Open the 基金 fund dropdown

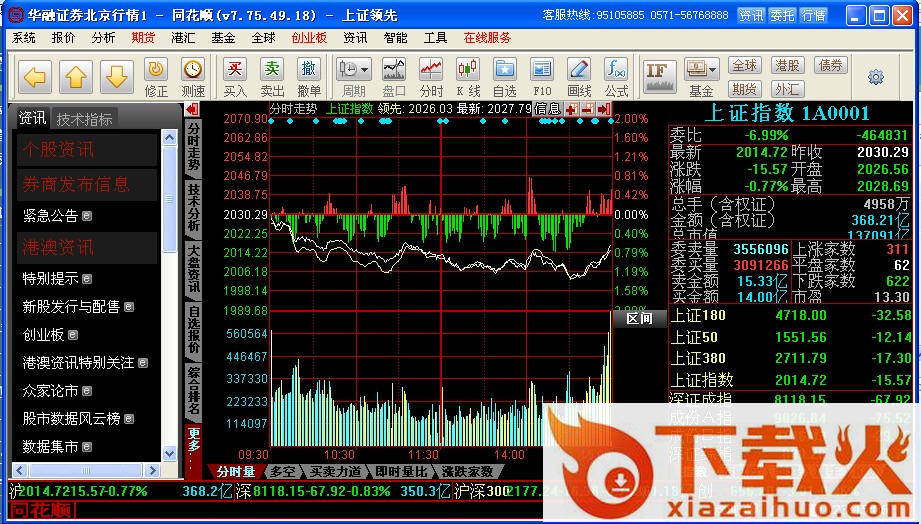701,78
